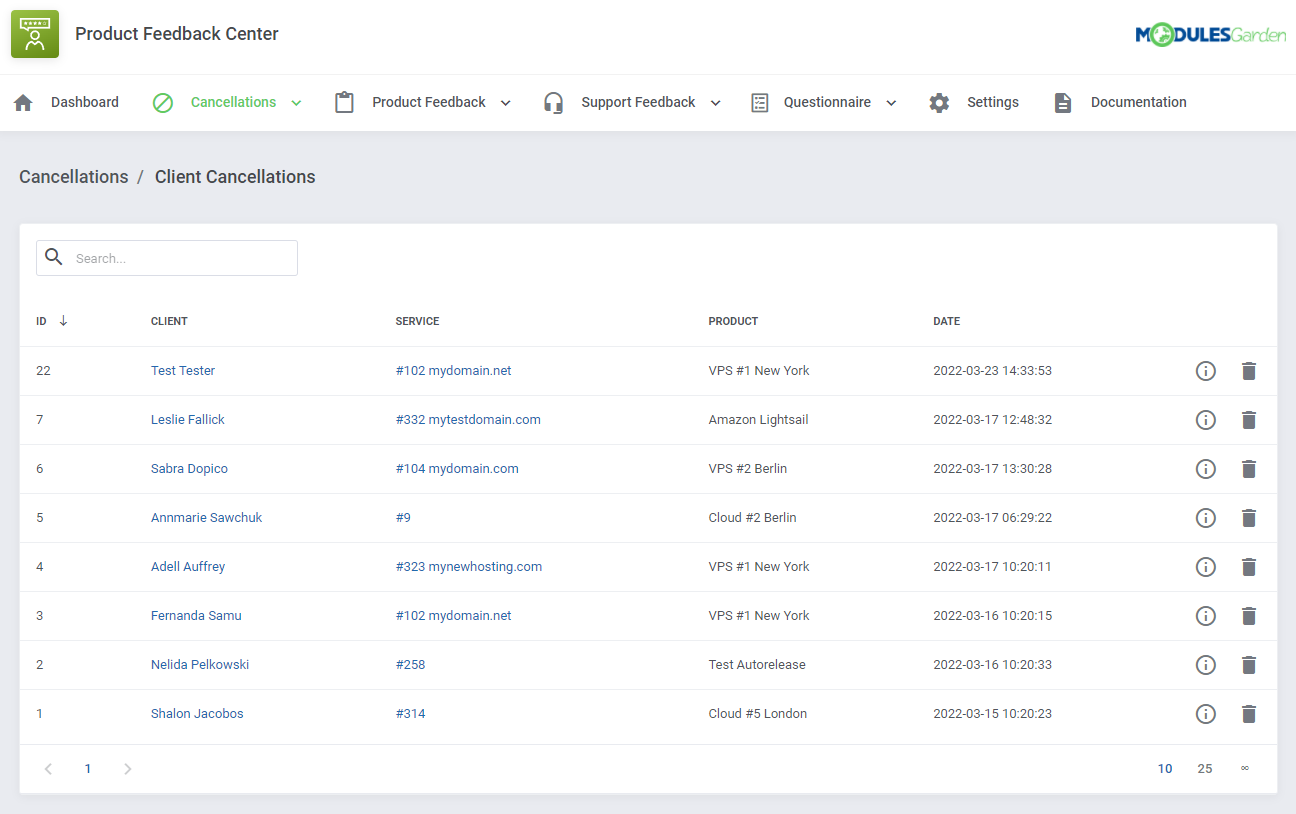
Task: Toggle the ID column sort order
Action: click(63, 321)
